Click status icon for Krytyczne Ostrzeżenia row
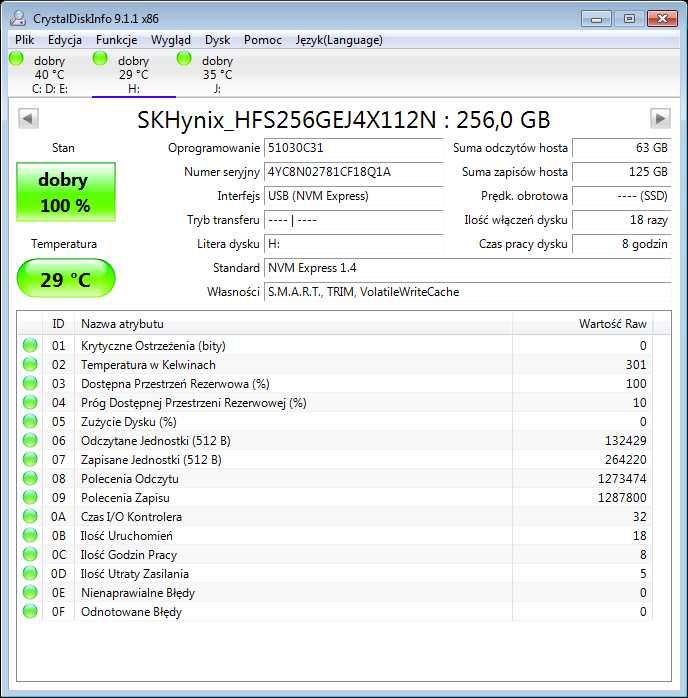Image resolution: width=688 pixels, height=698 pixels. [30, 345]
